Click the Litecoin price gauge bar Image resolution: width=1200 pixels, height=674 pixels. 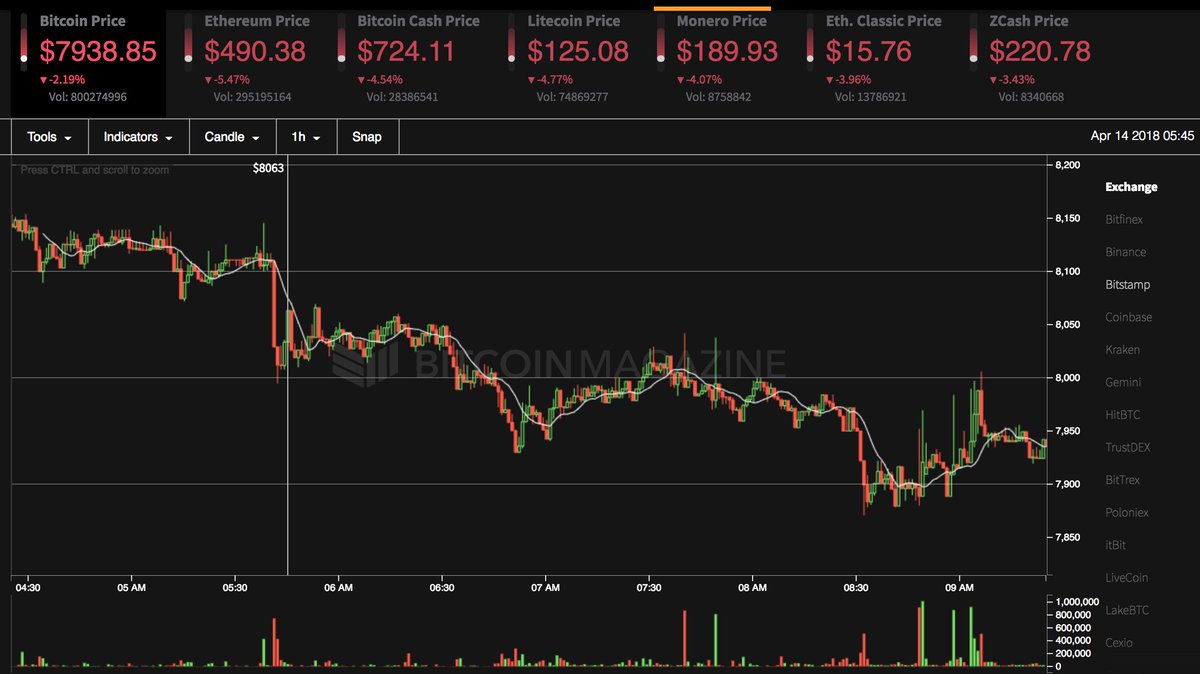tap(511, 41)
